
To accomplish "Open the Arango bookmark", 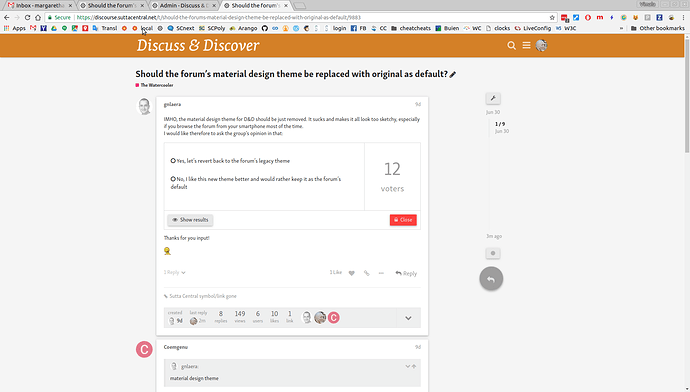I will point(243,28).
